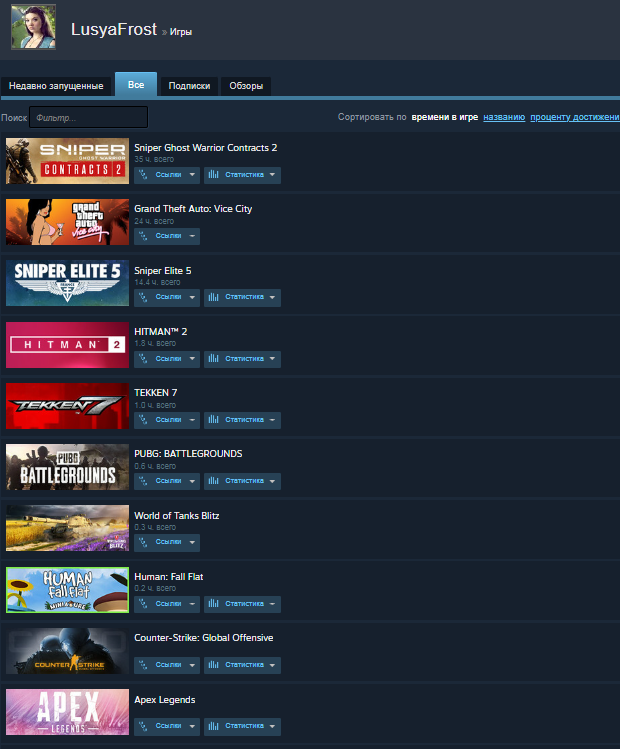Image resolution: width=620 pixels, height=749 pixels.
Task: Open the Counter-Strike: Global Offensive title
Action: point(203,638)
